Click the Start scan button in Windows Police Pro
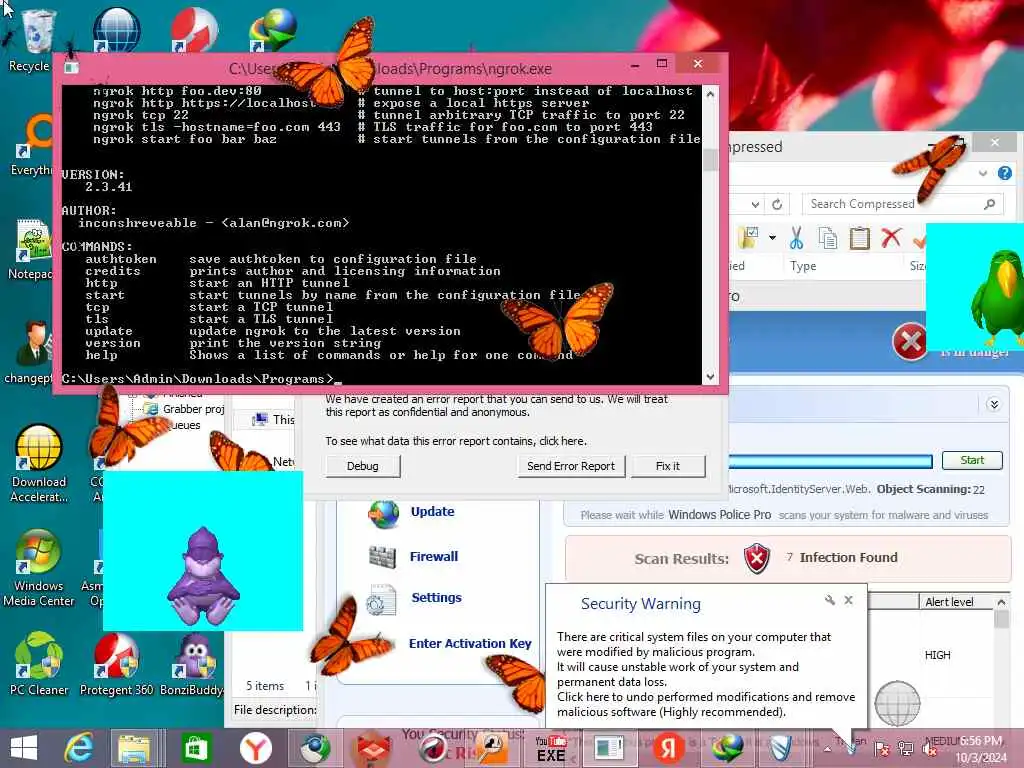 click(x=972, y=460)
